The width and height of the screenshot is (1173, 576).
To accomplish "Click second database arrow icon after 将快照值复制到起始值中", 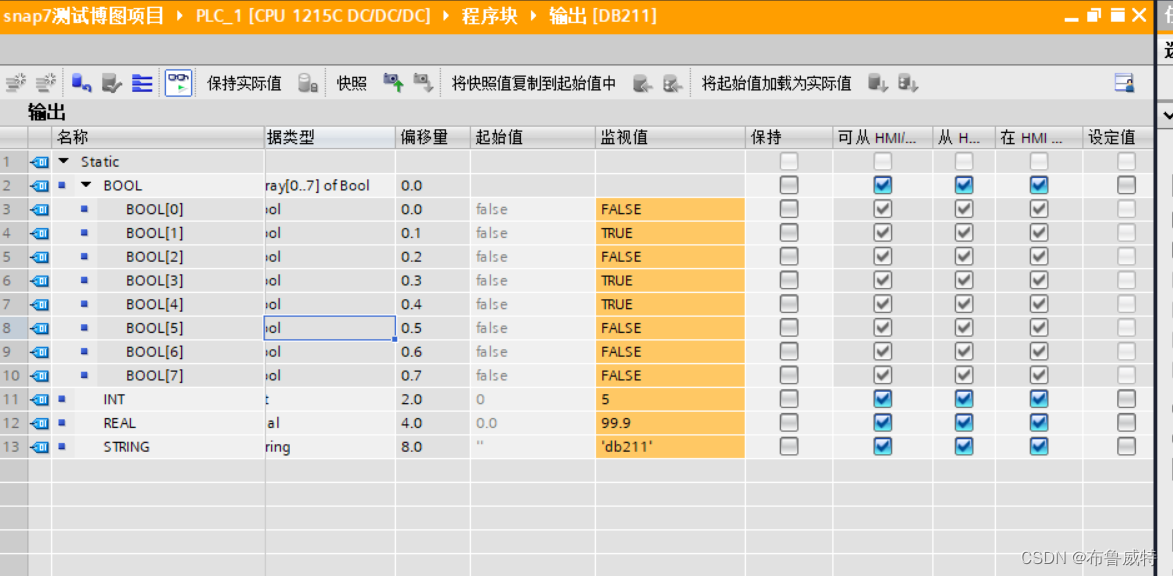I will 672,84.
